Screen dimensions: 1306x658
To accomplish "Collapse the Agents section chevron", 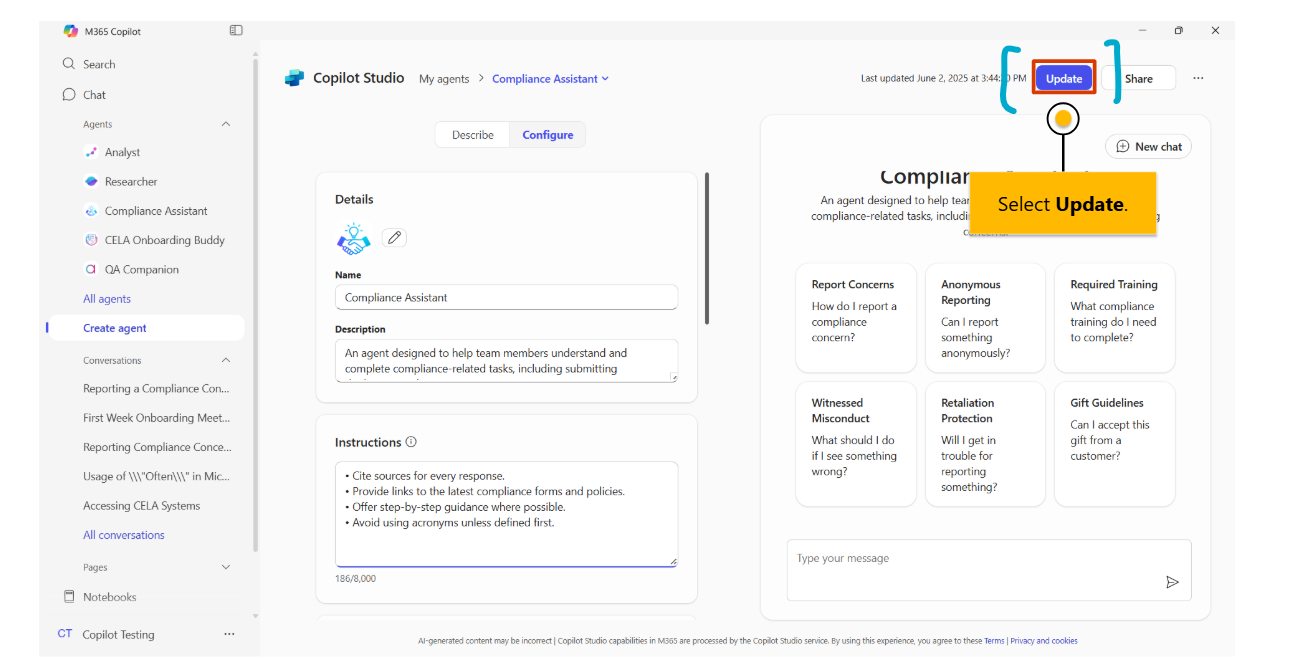I will 225,124.
